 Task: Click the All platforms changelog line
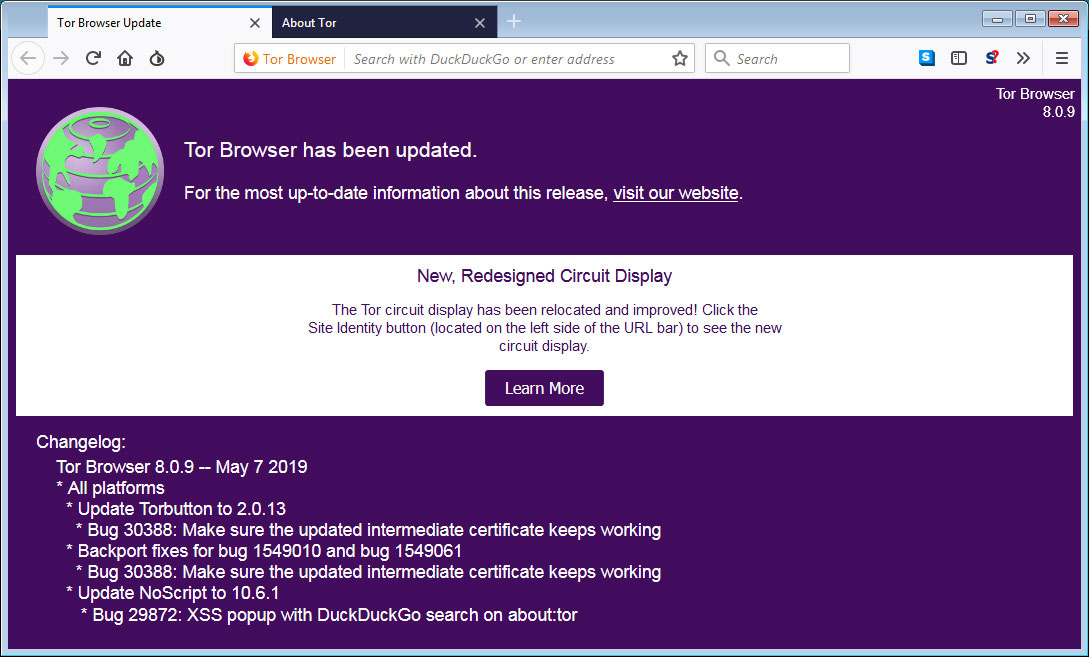[110, 488]
